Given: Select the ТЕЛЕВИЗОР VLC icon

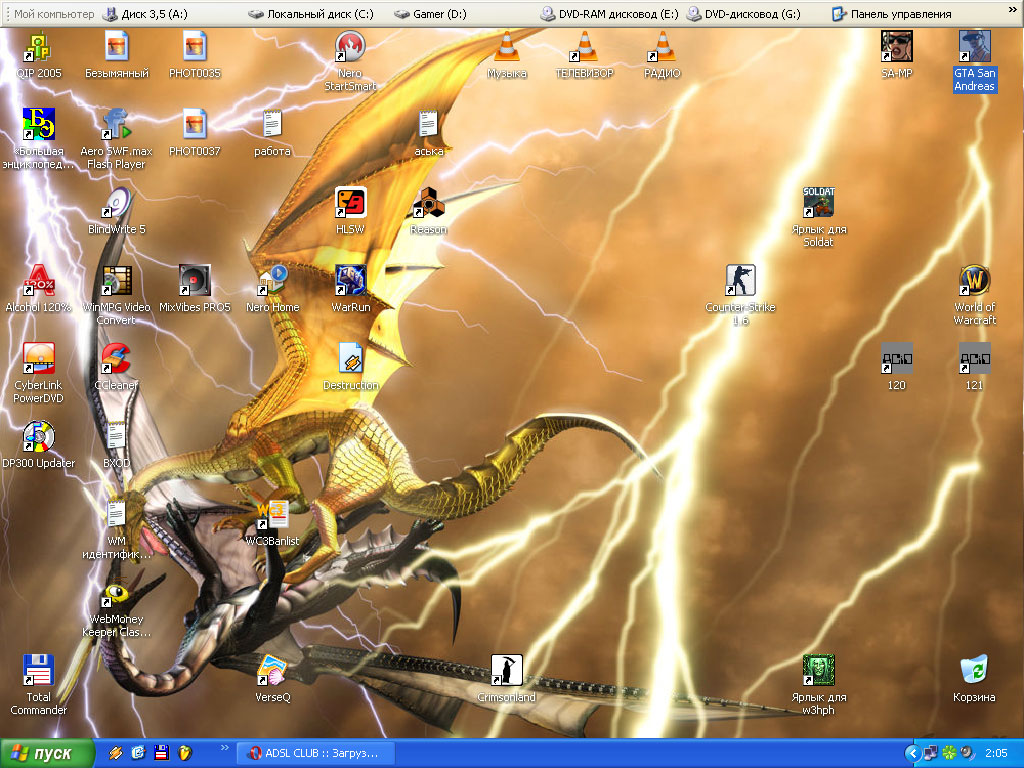Looking at the screenshot, I should [584, 56].
